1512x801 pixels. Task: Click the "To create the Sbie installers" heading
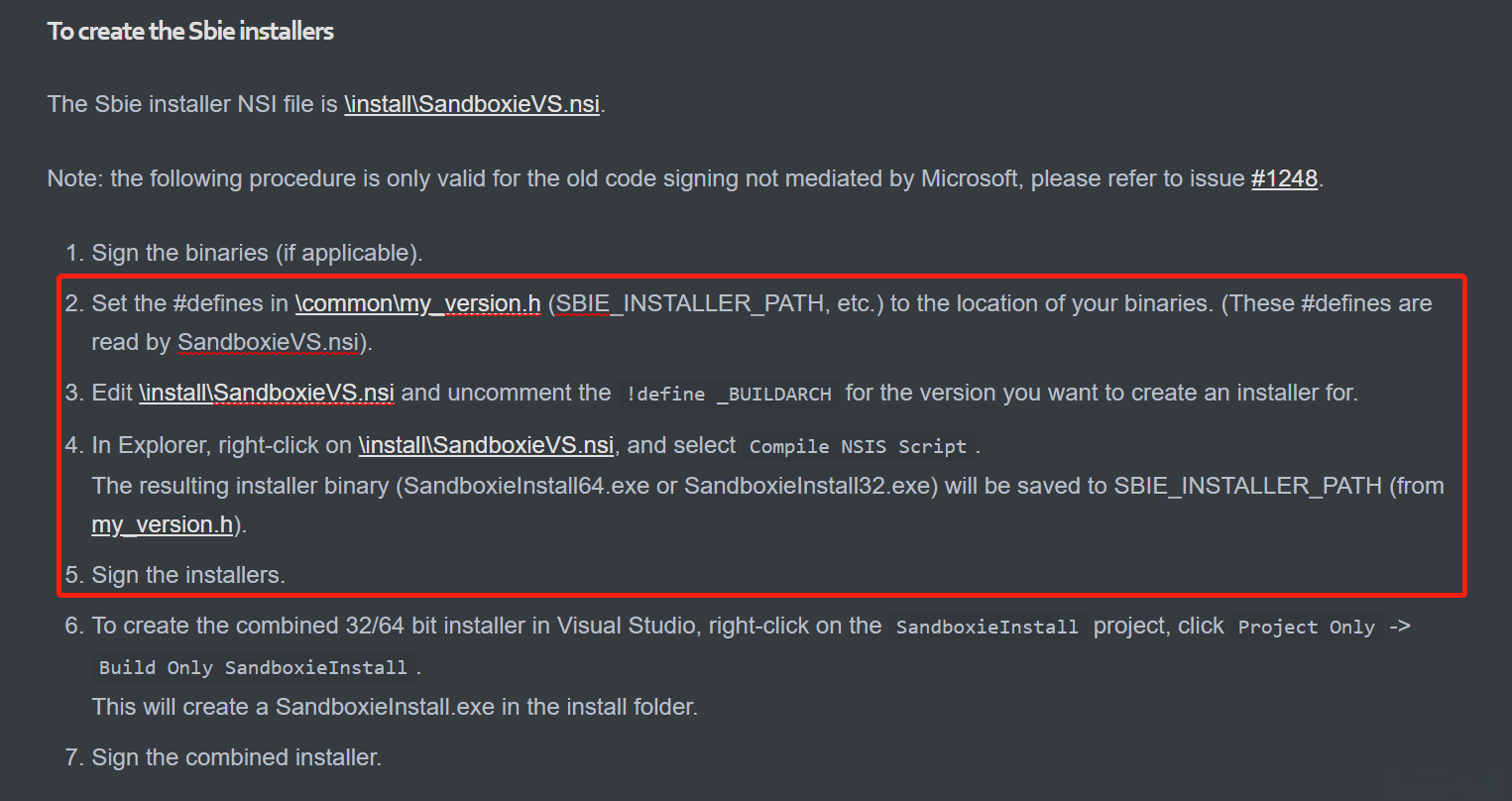click(x=190, y=32)
